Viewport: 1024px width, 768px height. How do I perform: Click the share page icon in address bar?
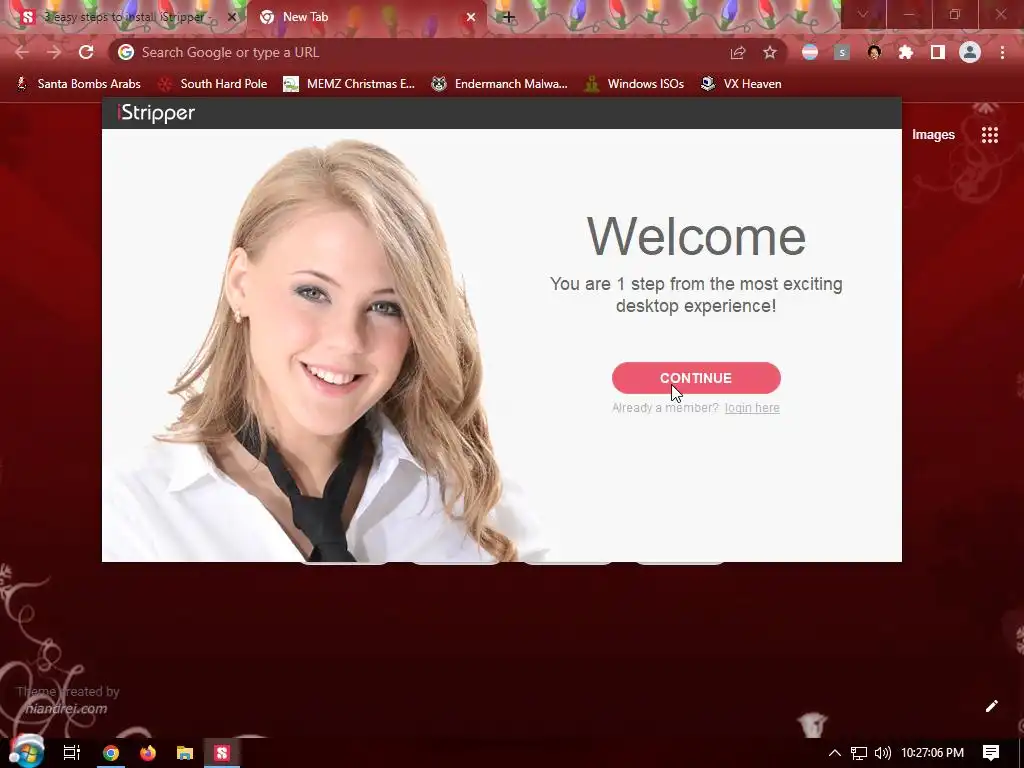coord(738,52)
